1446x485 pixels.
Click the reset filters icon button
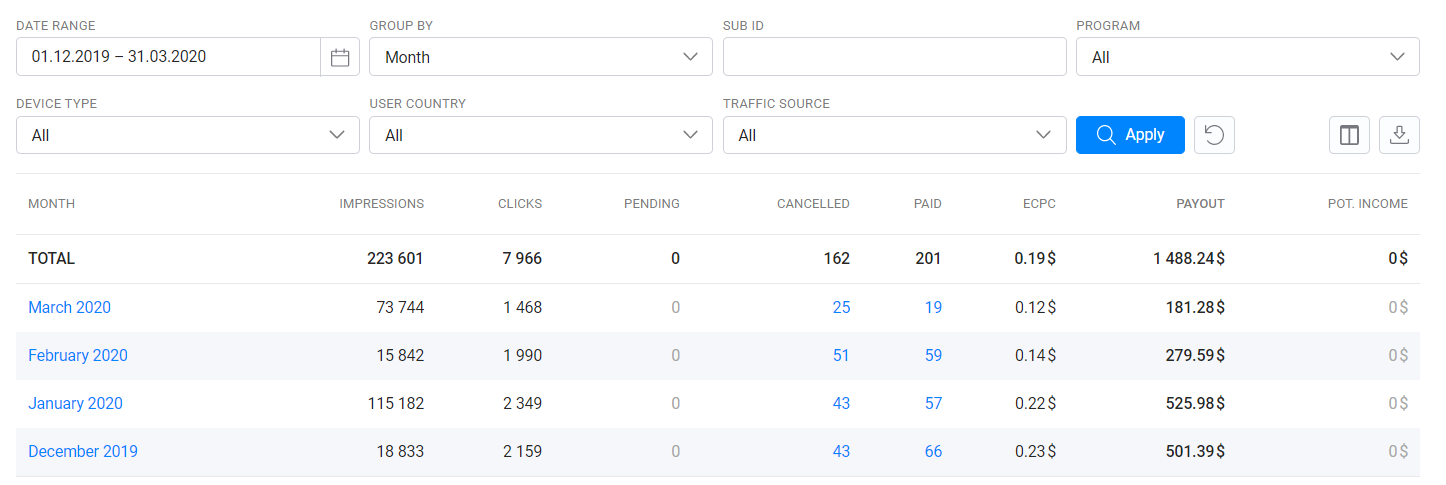coord(1214,135)
